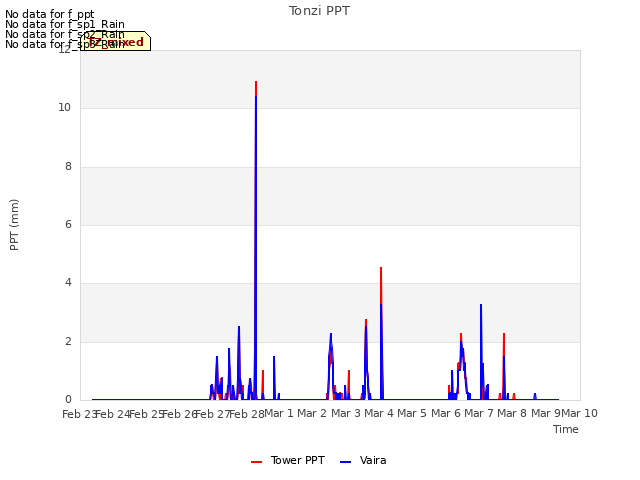Click the Mar 8 x-axis tick label

point(512,413)
